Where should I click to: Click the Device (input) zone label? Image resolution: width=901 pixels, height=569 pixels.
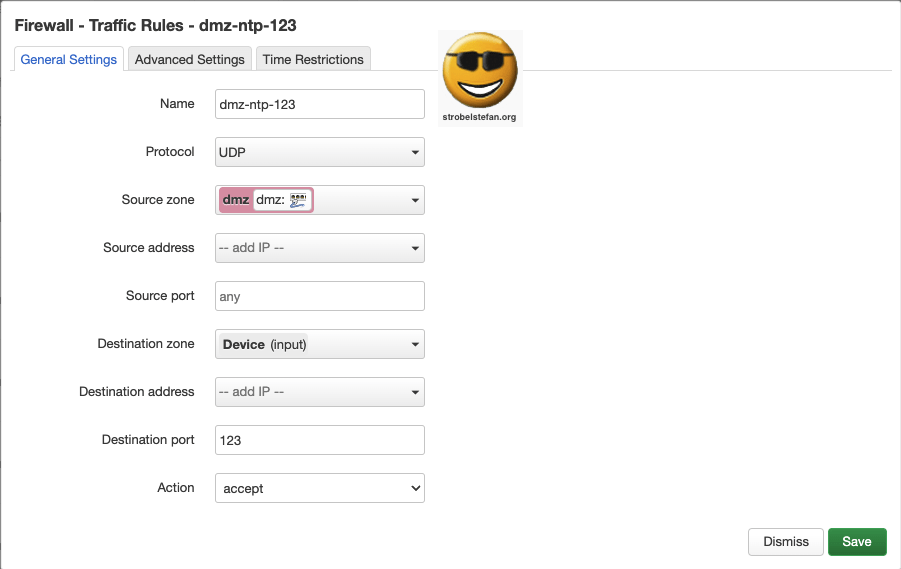click(x=264, y=344)
